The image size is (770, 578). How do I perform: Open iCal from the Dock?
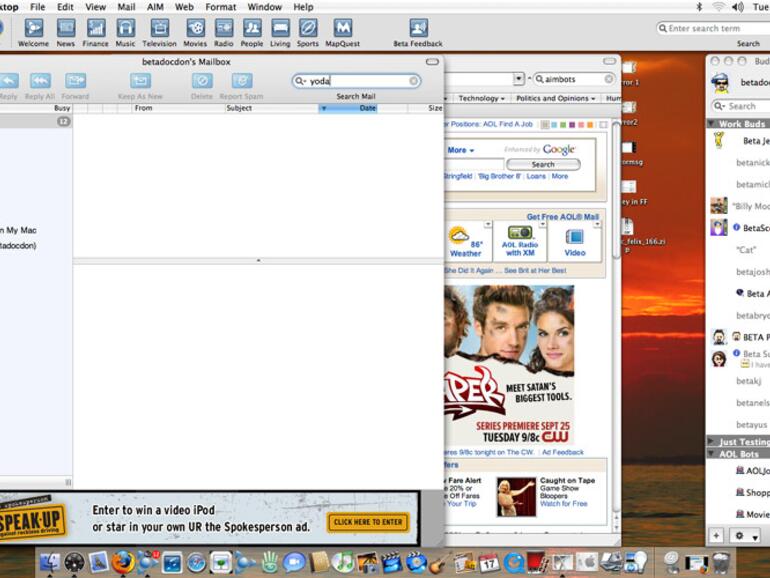489,562
